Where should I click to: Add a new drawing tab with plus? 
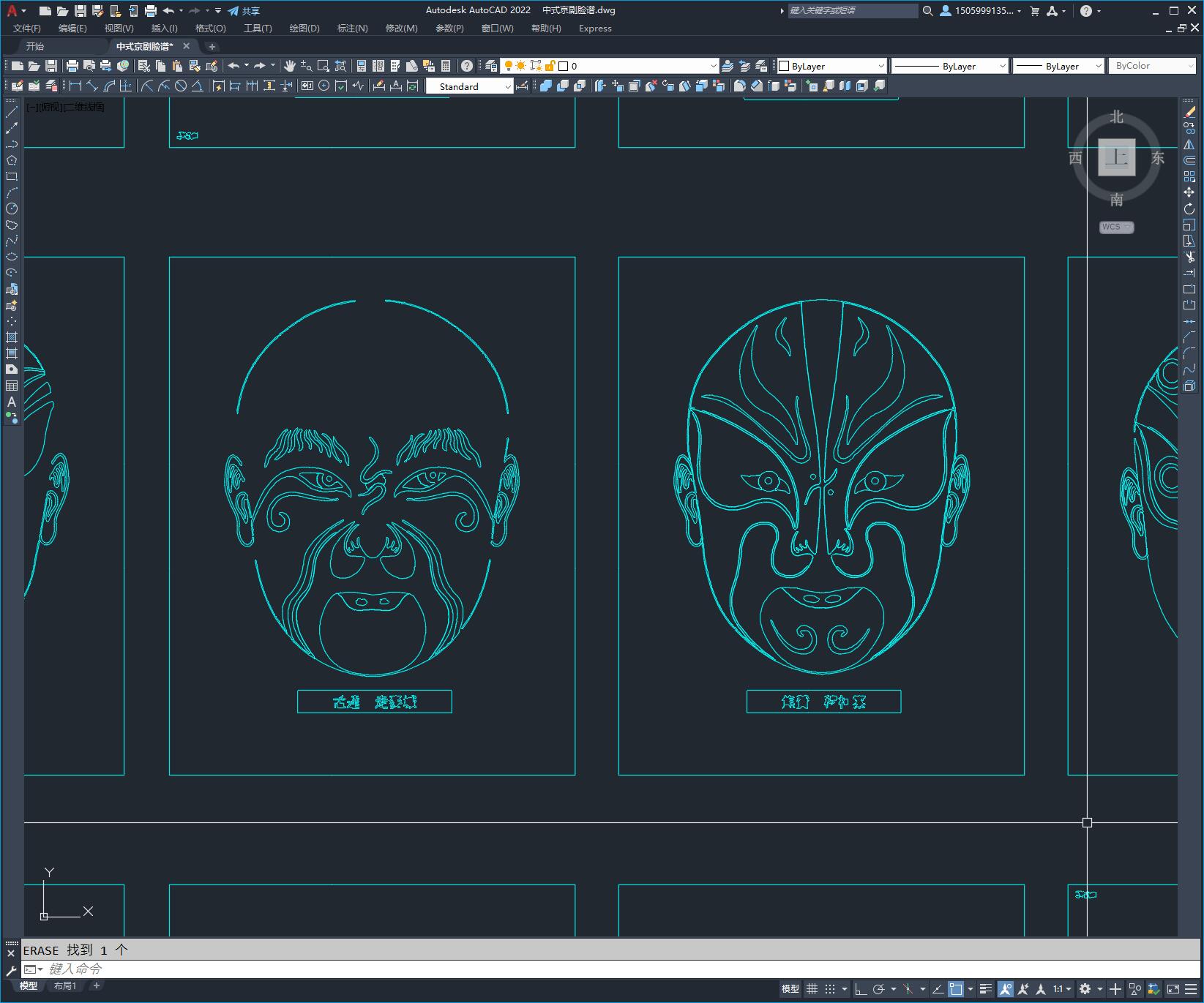[x=212, y=46]
